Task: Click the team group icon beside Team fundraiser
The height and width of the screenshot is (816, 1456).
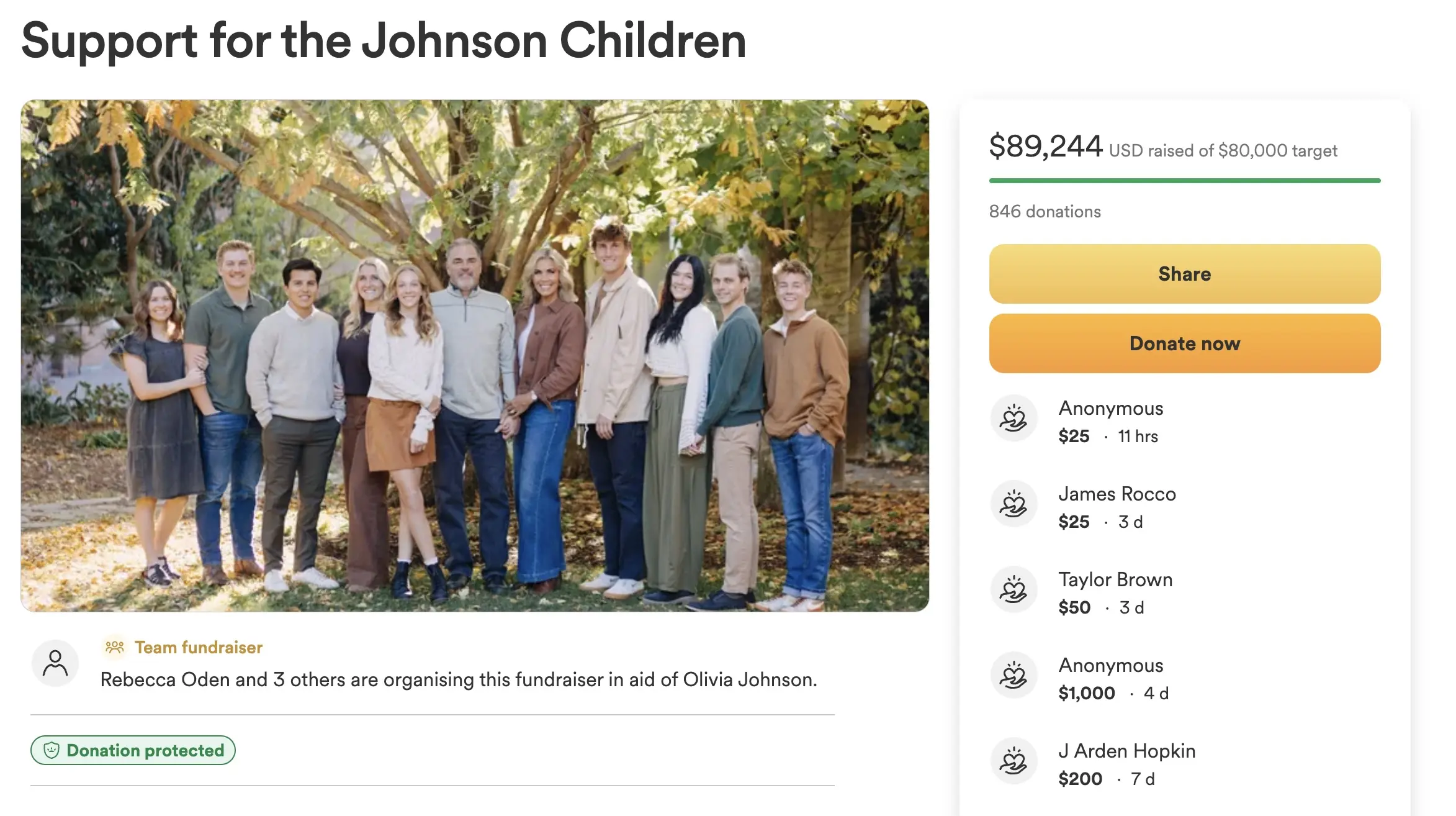Action: pos(115,648)
